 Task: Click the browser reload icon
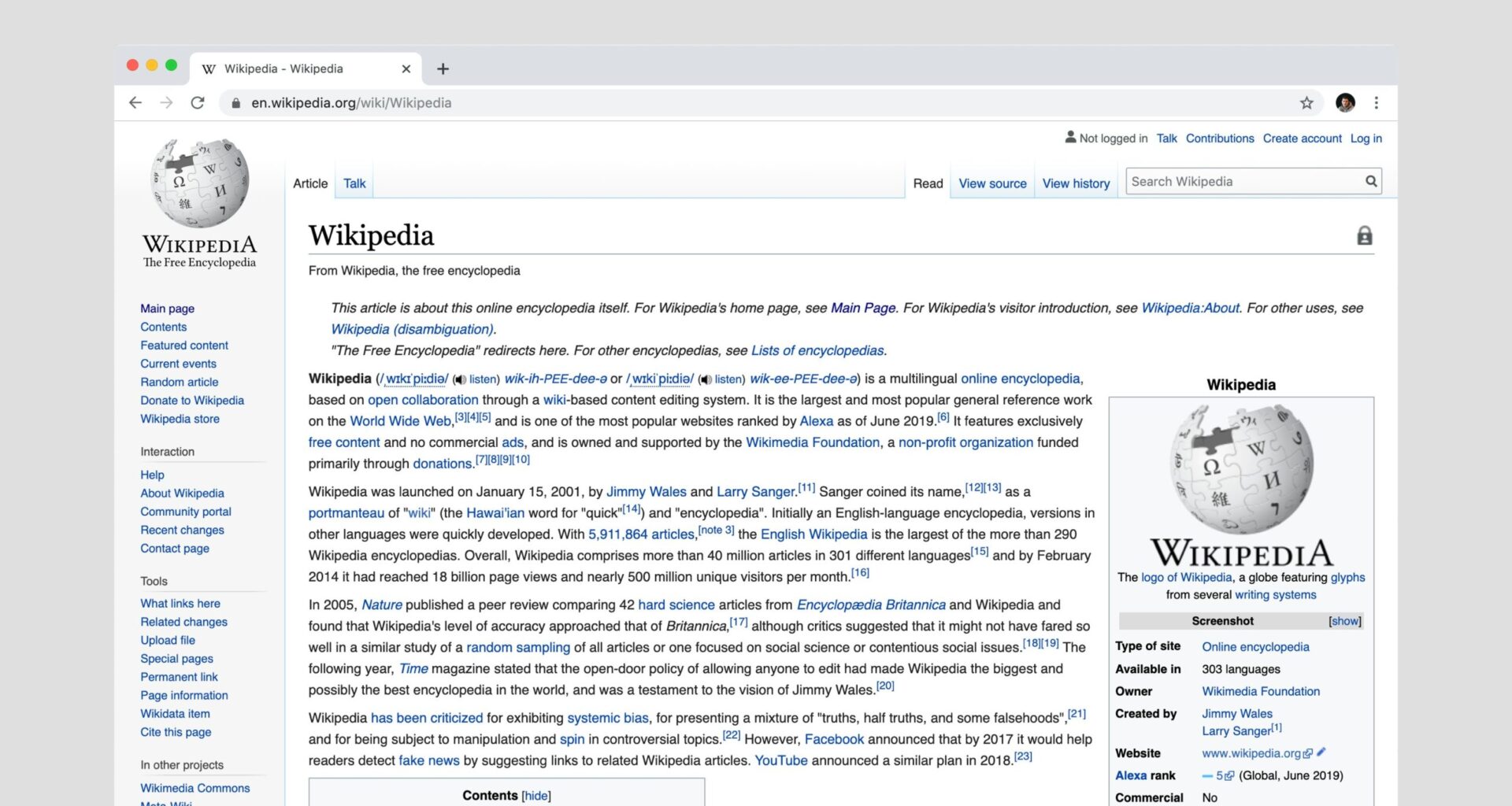click(x=196, y=102)
